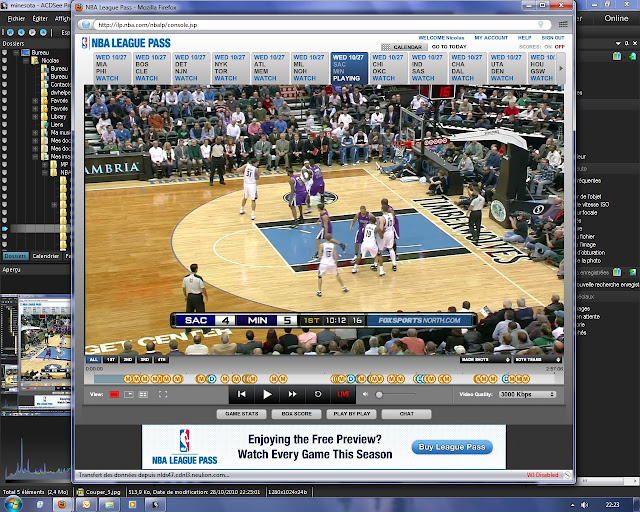Collapse the Nicolas folder node in ACDSee
This screenshot has height=512, width=640.
pos(25,60)
